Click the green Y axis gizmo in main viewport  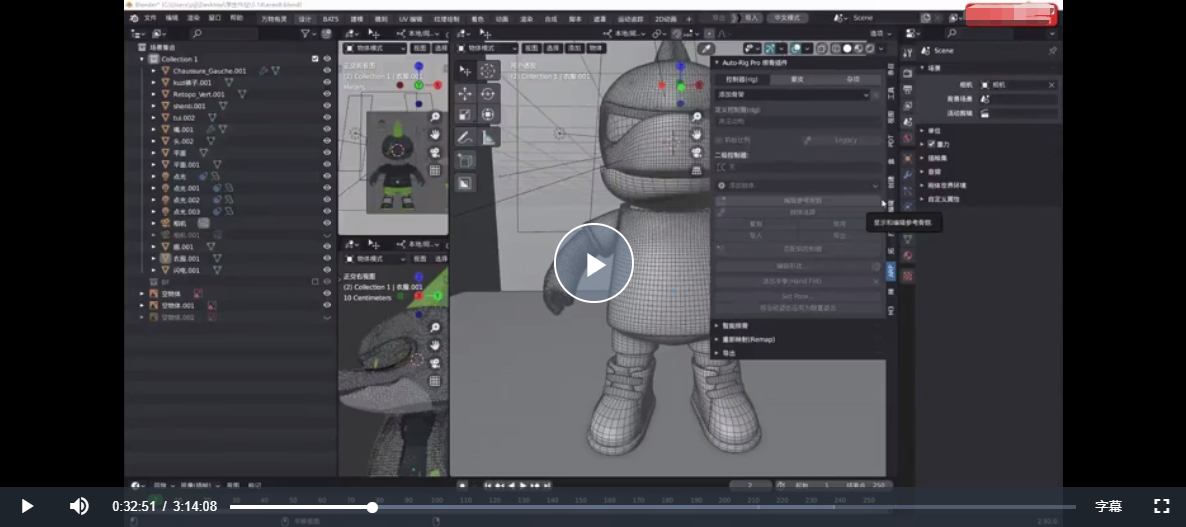coord(680,87)
